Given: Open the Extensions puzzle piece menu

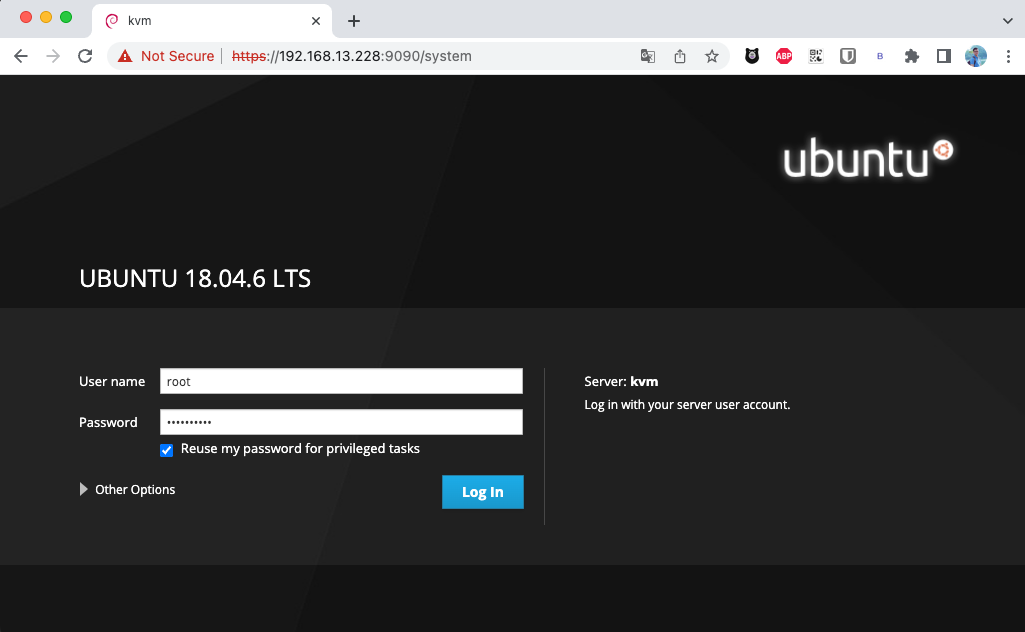Looking at the screenshot, I should (x=912, y=56).
